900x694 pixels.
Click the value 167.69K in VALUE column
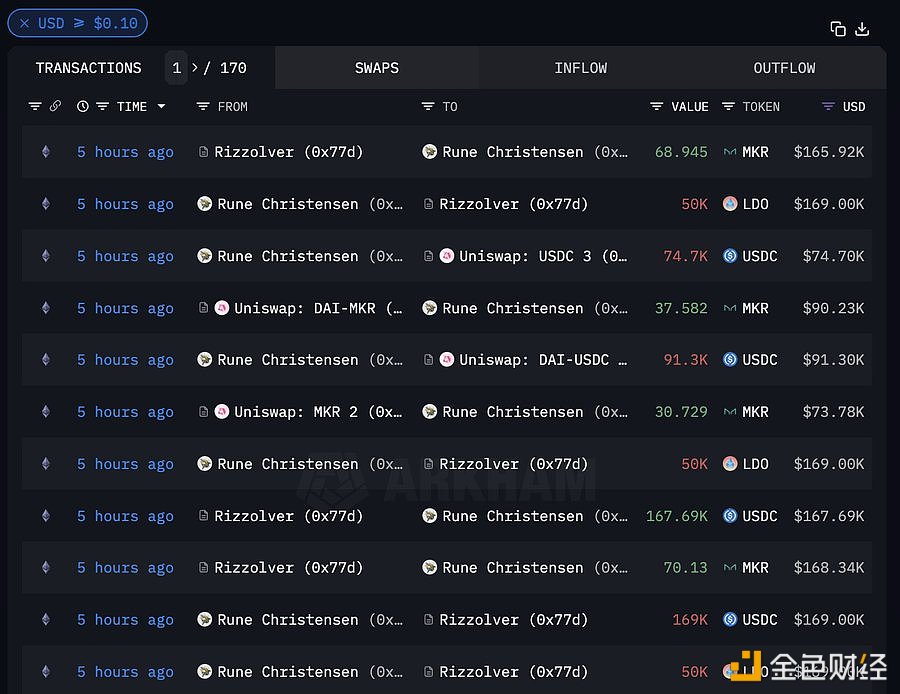[677, 516]
